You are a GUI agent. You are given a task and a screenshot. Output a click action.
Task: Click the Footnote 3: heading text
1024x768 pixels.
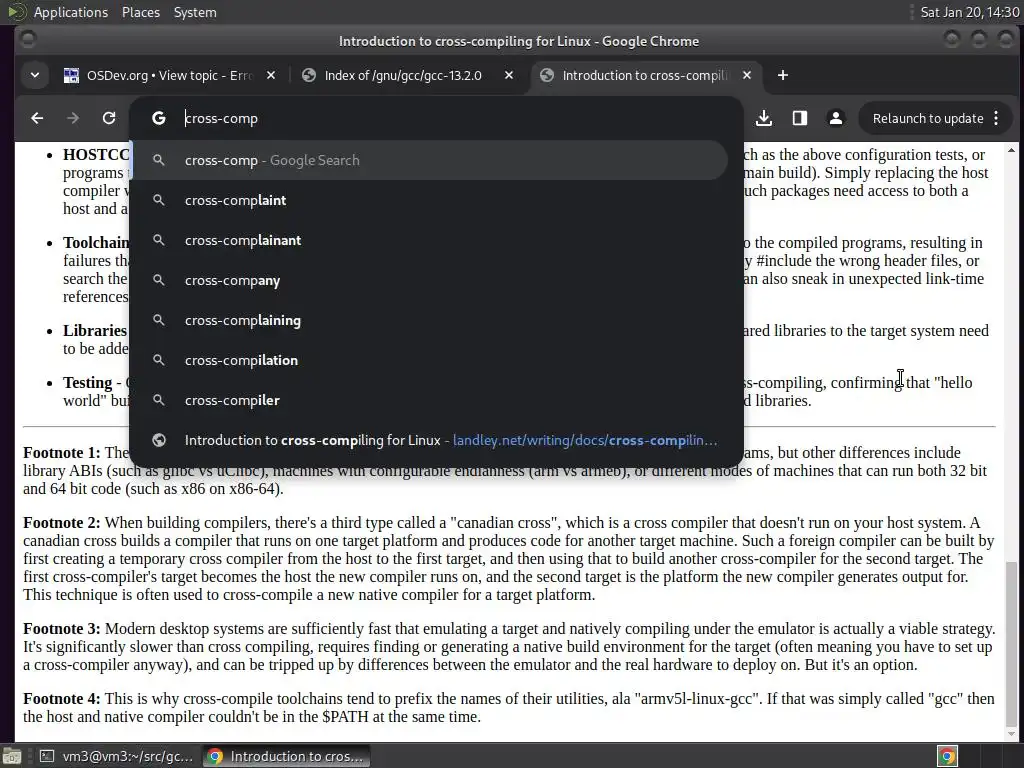(x=61, y=629)
